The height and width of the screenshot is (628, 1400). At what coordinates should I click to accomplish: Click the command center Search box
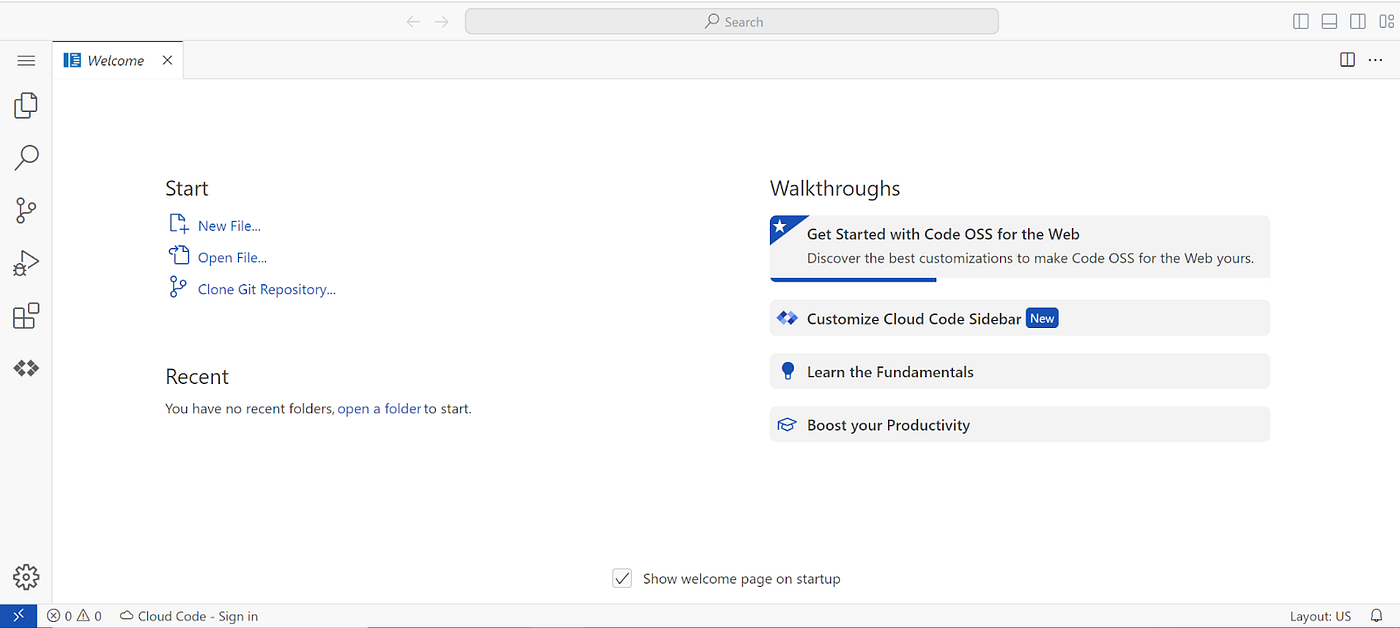[x=732, y=21]
